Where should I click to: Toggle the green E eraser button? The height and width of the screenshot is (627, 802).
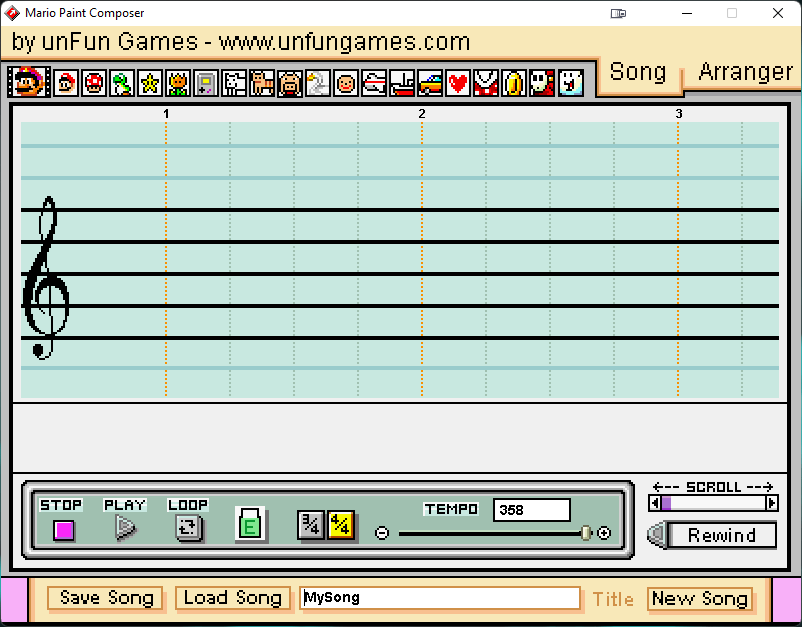[x=250, y=524]
